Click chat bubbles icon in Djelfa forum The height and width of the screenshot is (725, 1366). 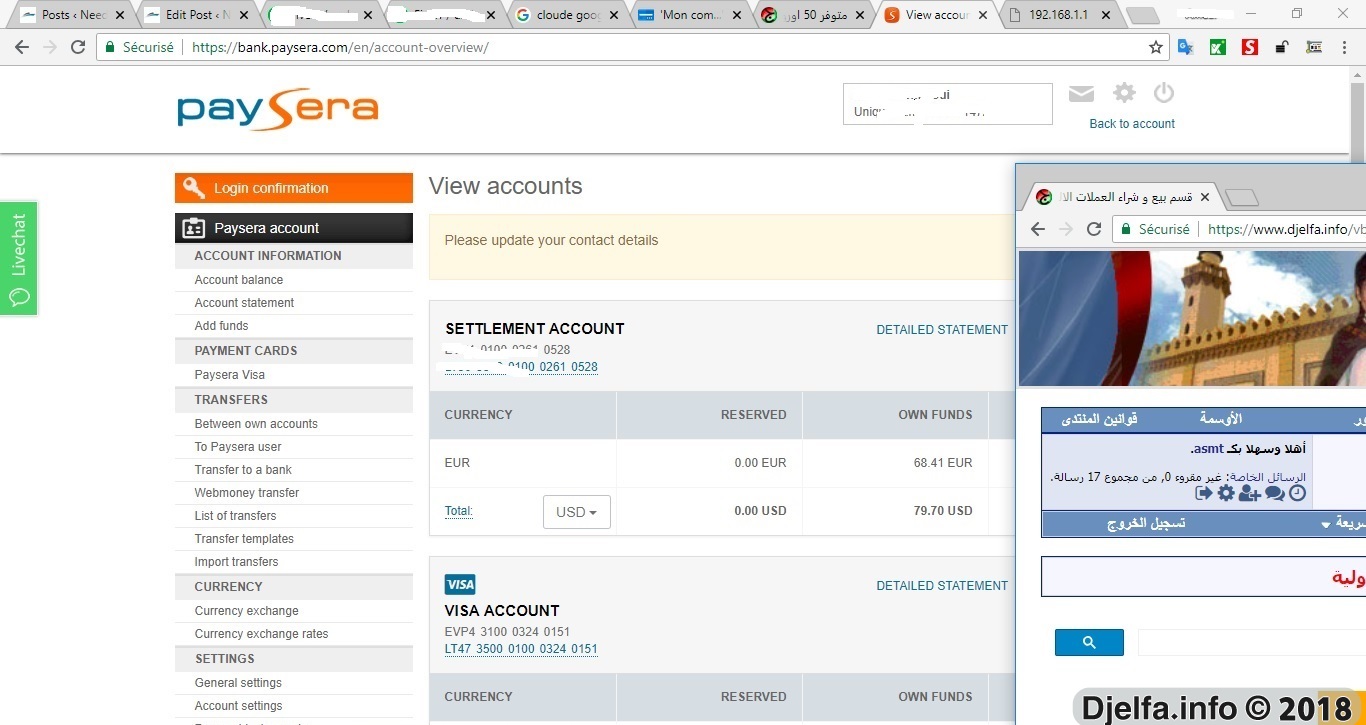click(1274, 493)
